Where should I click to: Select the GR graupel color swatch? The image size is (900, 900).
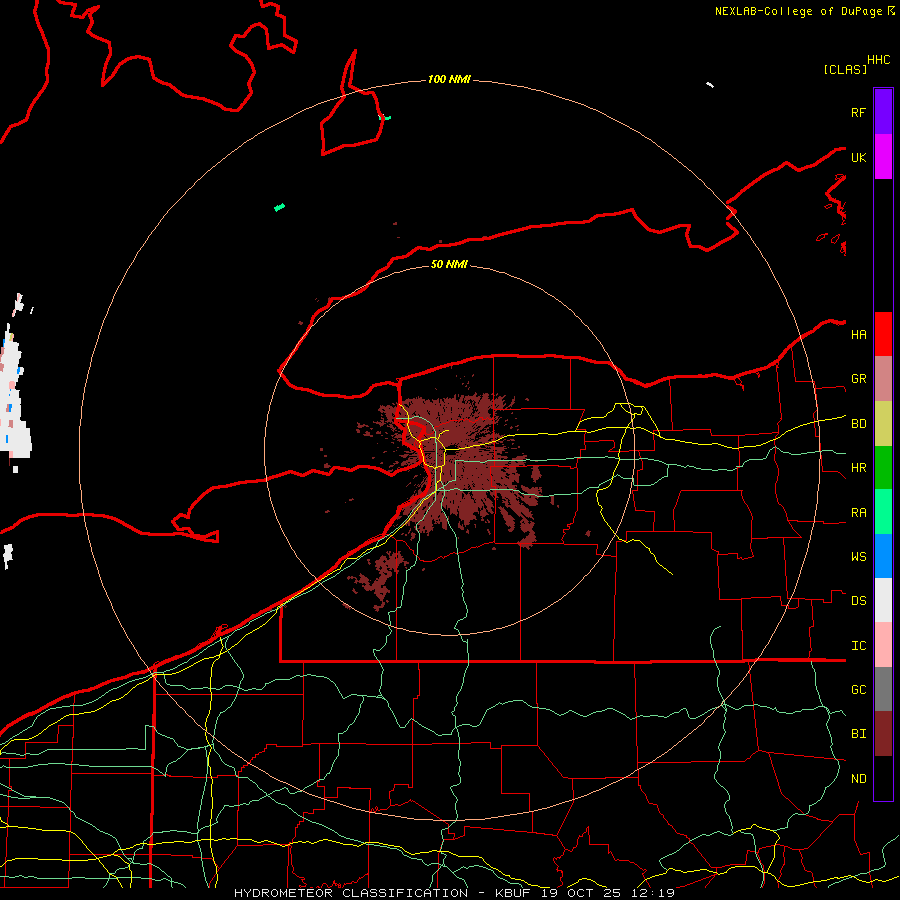tap(883, 379)
